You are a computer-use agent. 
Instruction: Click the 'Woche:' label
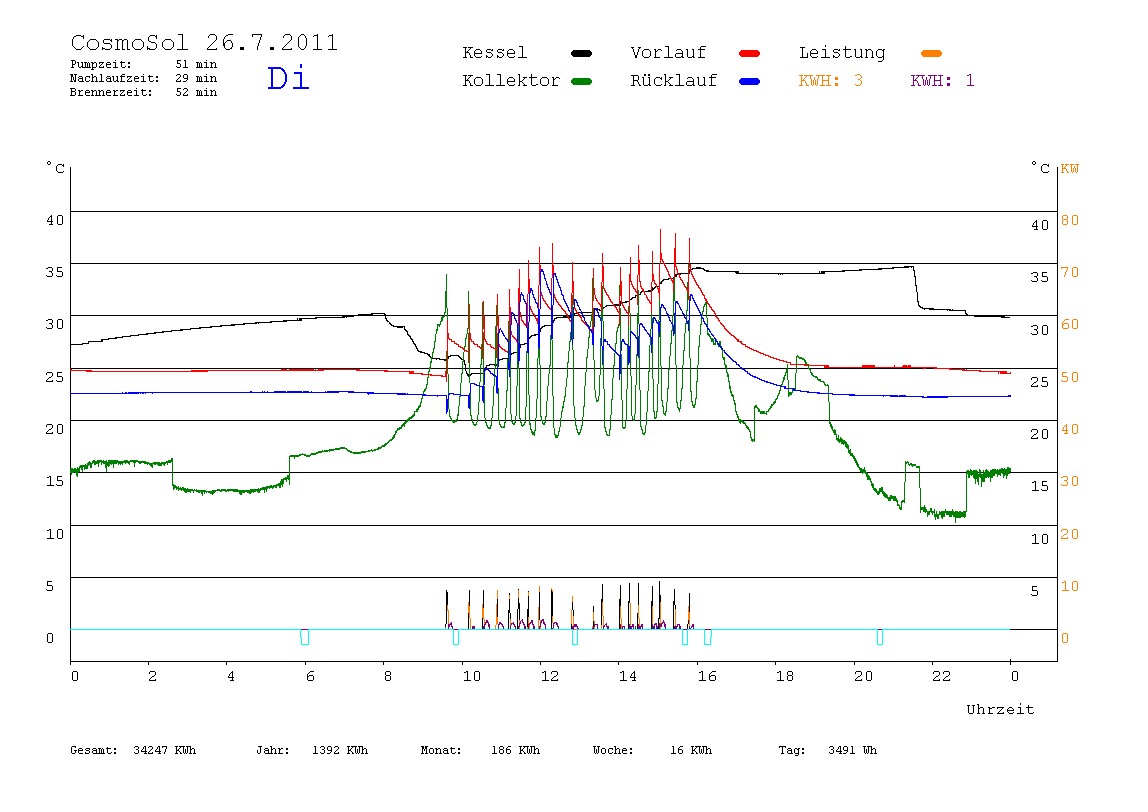[x=614, y=750]
